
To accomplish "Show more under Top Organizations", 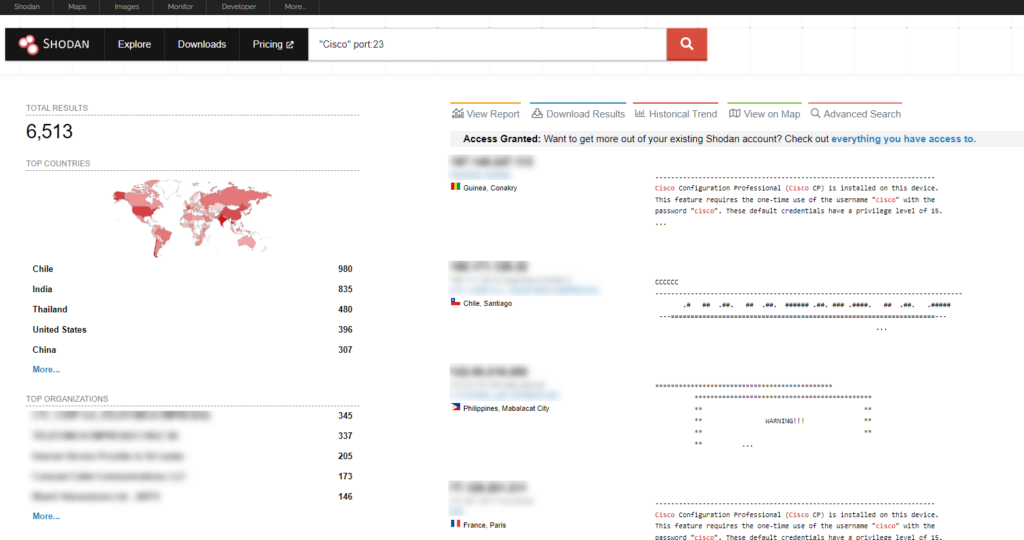I will pyautogui.click(x=46, y=516).
